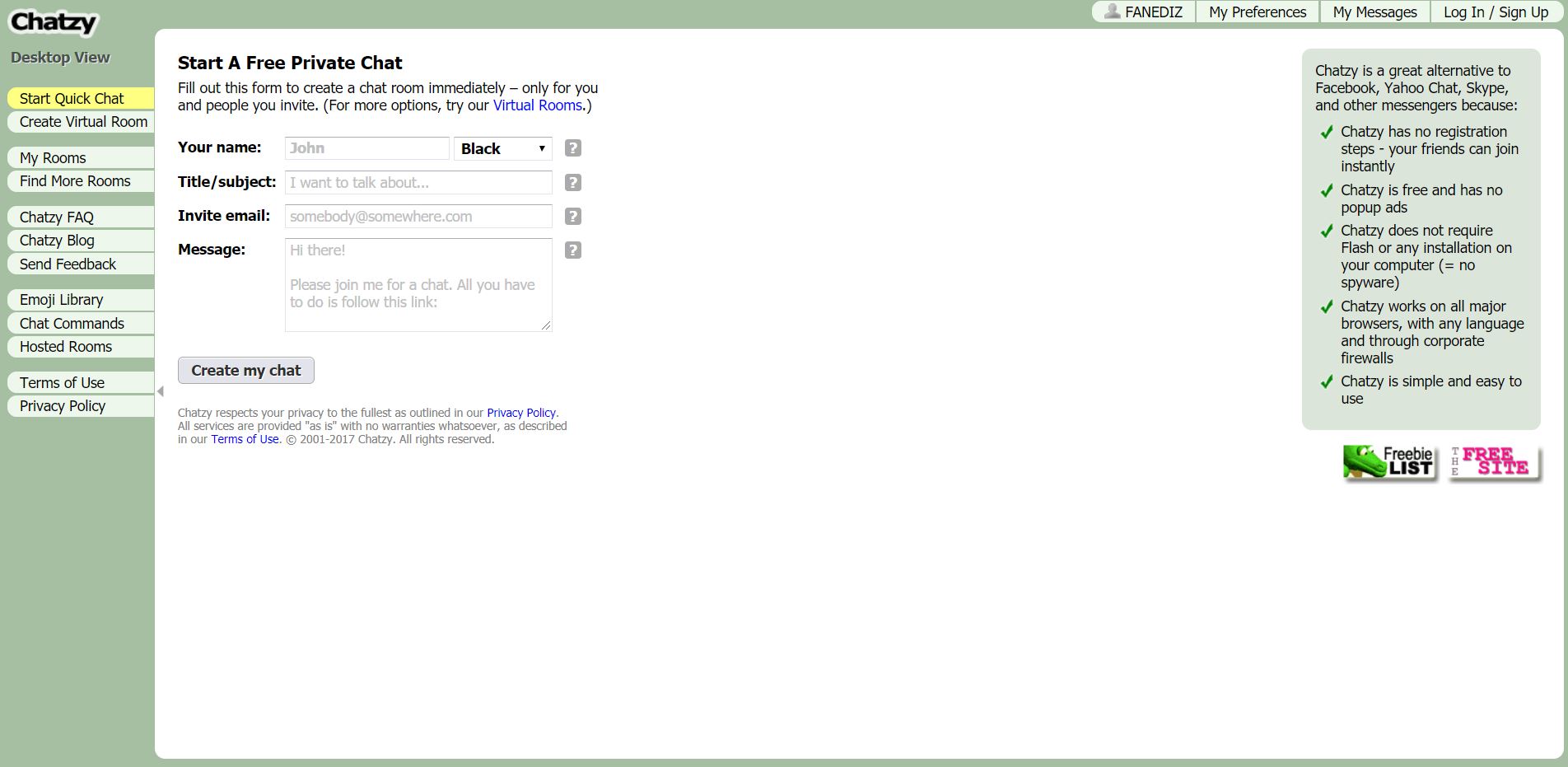Select Start Quick Chat in sidebar

coord(81,98)
